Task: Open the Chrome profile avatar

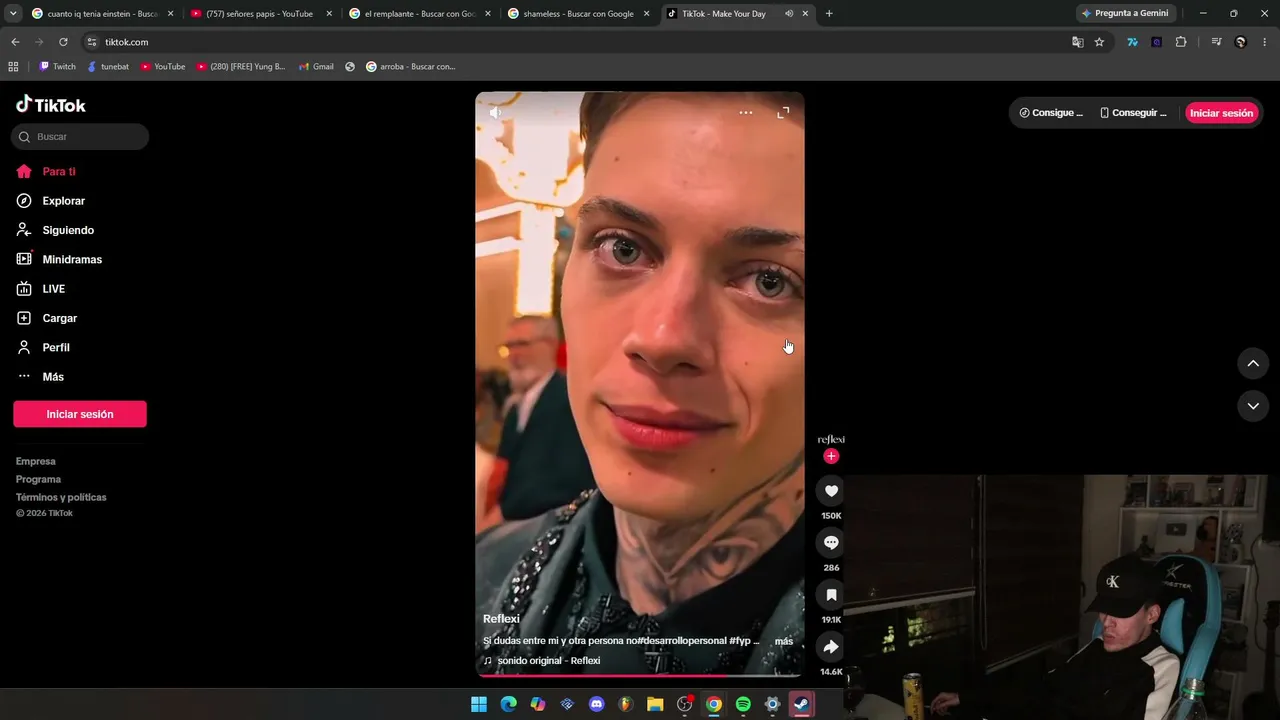Action: (1241, 42)
